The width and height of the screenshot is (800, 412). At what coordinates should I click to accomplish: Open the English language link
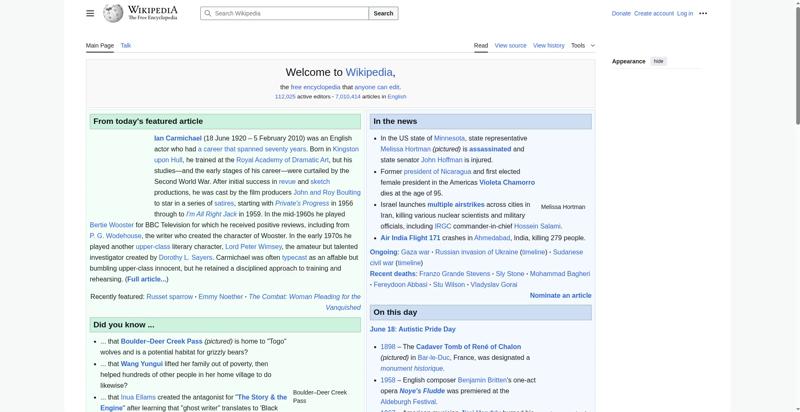click(396, 96)
